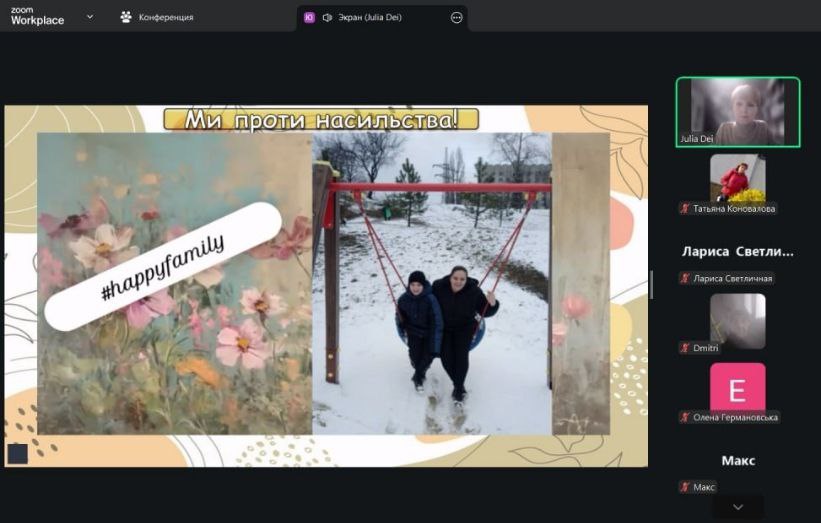Click muted mic icon next to Dmitri
This screenshot has height=523, width=821.
pyautogui.click(x=685, y=348)
